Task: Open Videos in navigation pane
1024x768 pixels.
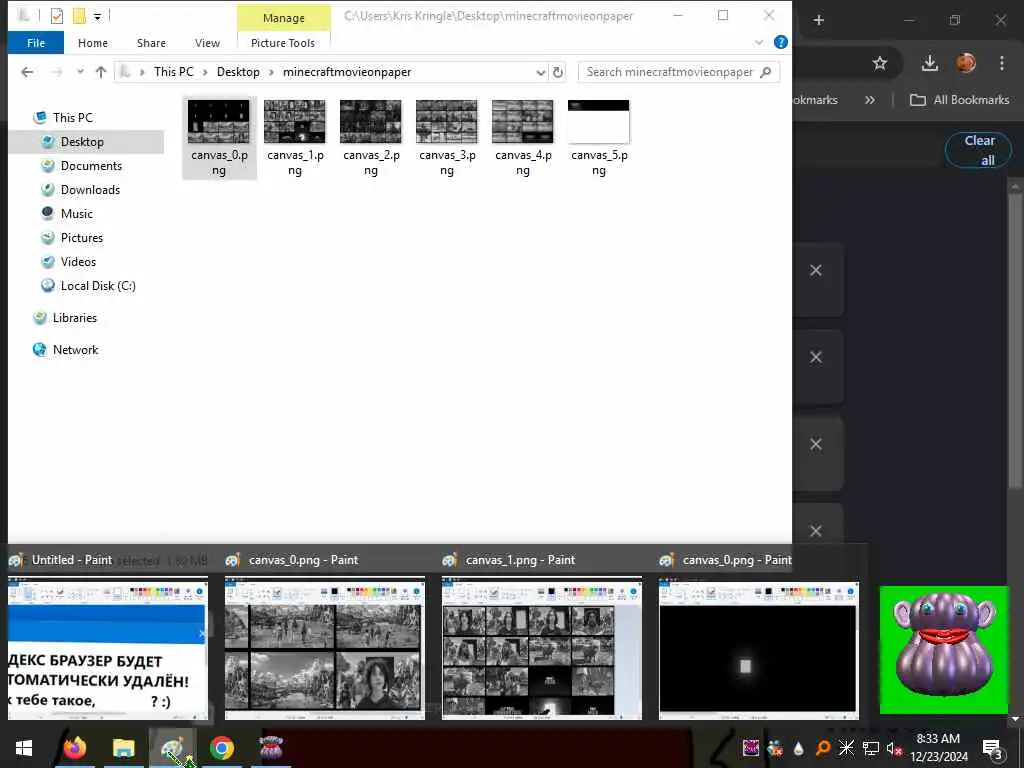Action: click(78, 262)
